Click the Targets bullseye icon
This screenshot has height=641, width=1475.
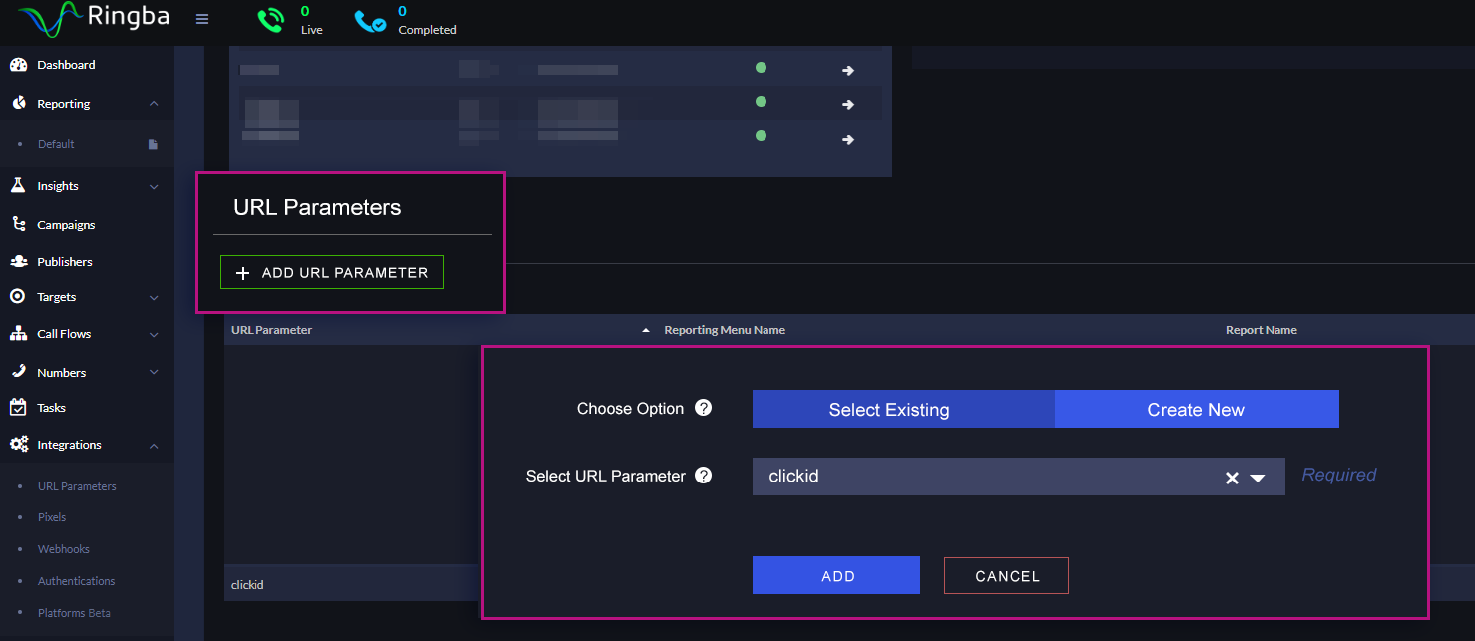(18, 296)
